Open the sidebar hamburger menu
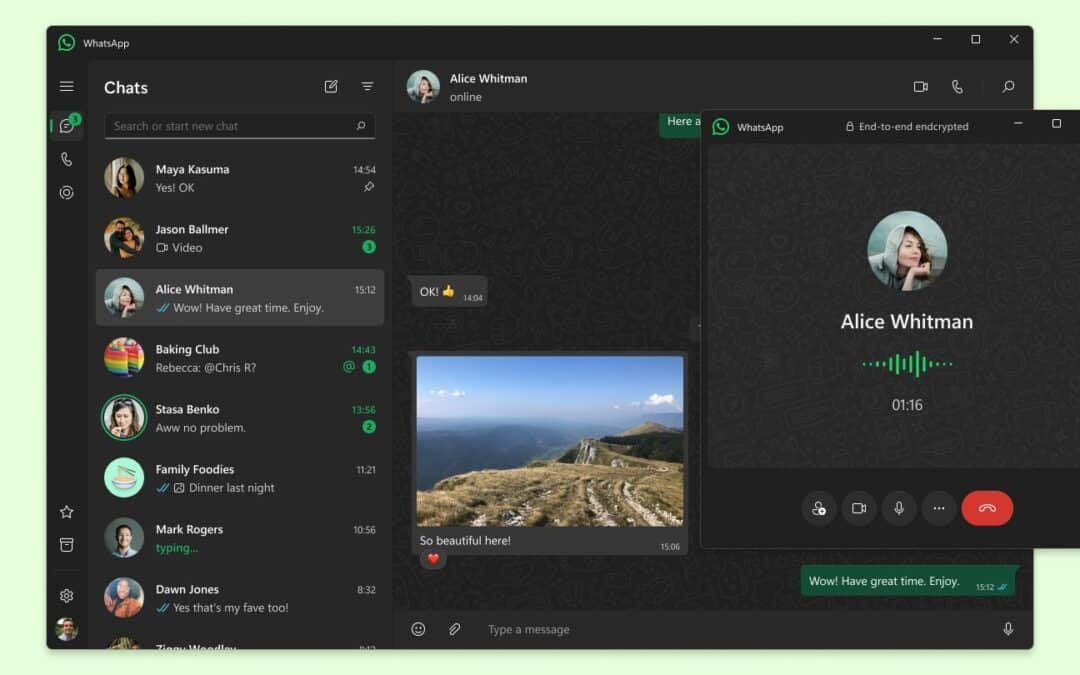This screenshot has width=1080, height=675. (x=66, y=86)
